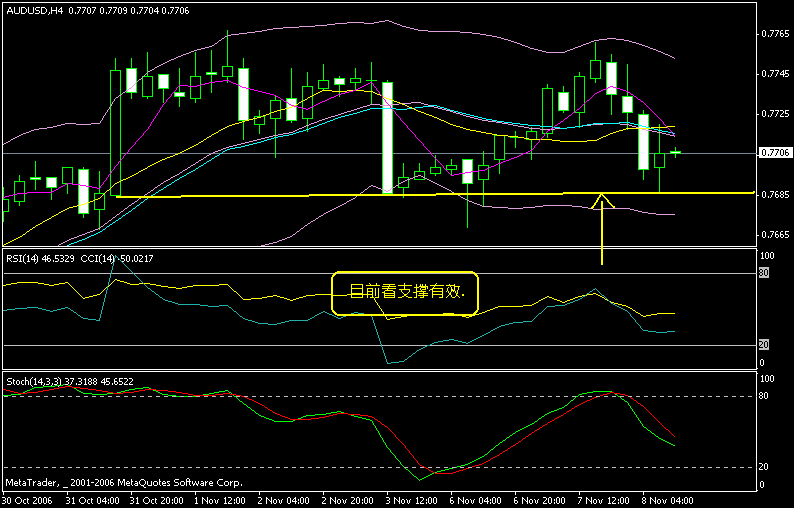The width and height of the screenshot is (794, 508).
Task: Click the RSI panel 20 level label
Action: point(764,345)
